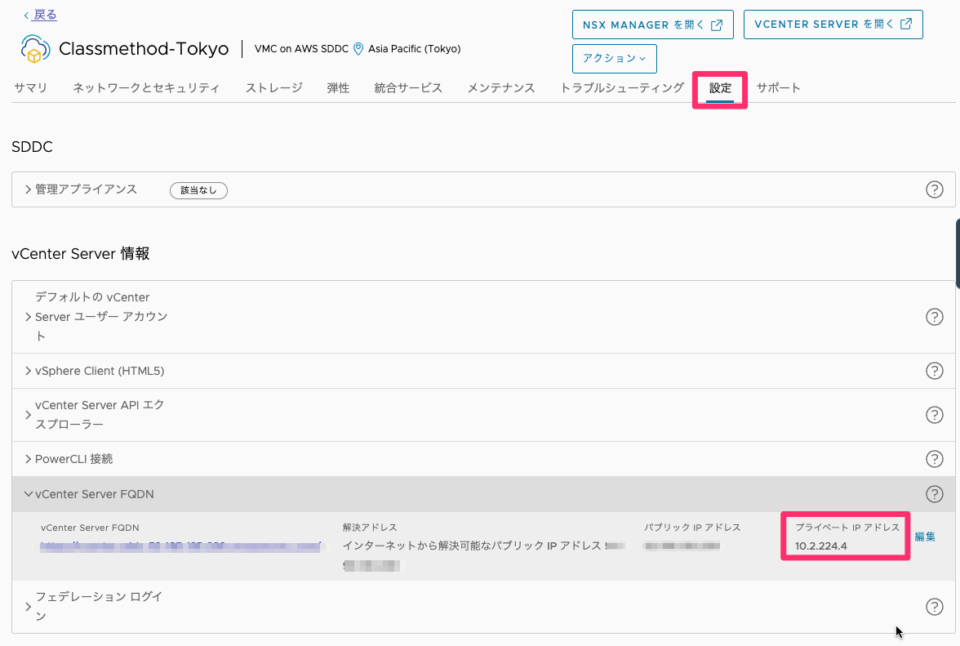Collapse the vCenter Server FQDN section
960x646 pixels.
27,493
